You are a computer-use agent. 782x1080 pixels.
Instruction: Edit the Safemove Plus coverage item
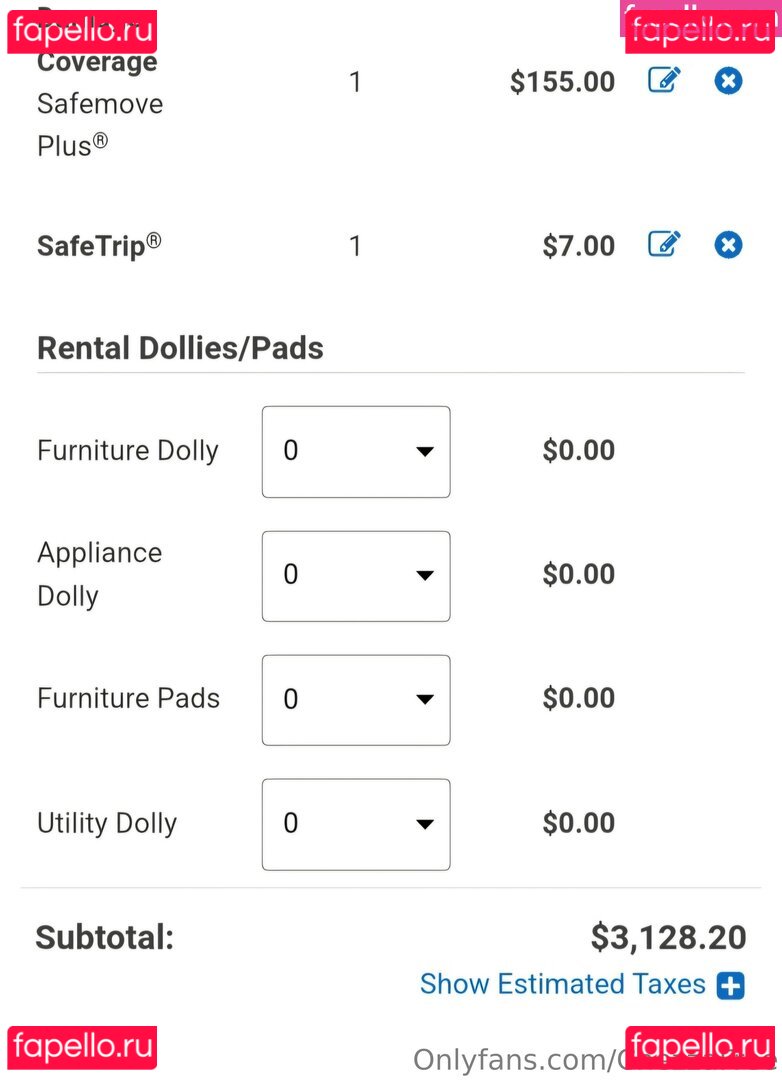point(664,81)
